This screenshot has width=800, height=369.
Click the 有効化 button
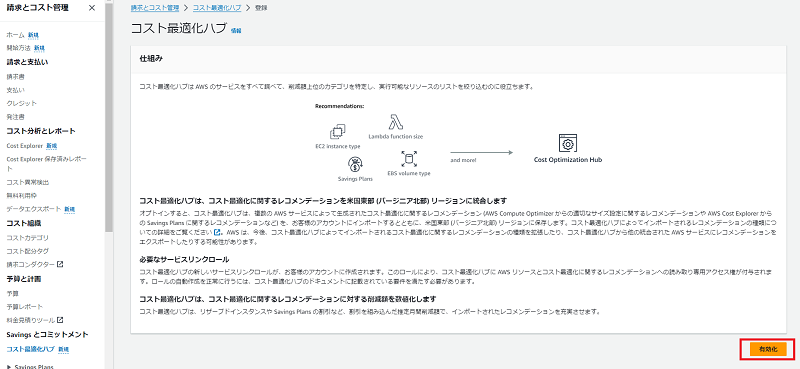767,350
